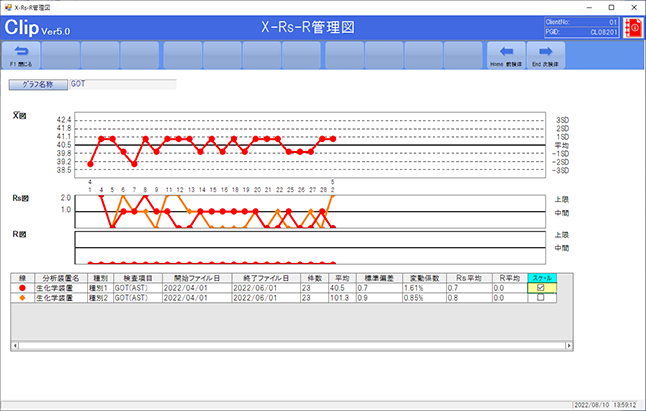Image resolution: width=646 pixels, height=411 pixels.
Task: Click the 3SD label beside X chart
Action: tap(562, 120)
